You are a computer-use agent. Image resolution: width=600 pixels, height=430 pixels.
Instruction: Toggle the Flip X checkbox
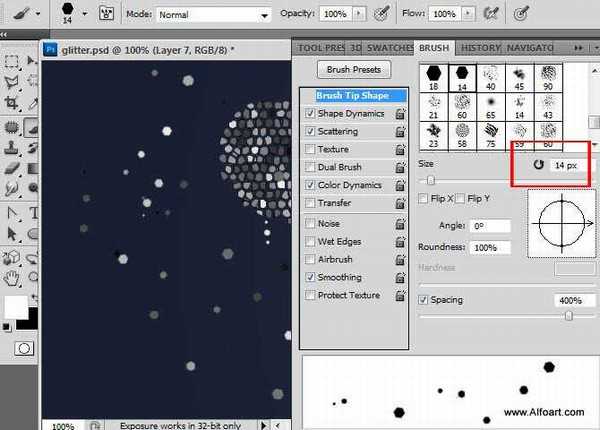[424, 199]
